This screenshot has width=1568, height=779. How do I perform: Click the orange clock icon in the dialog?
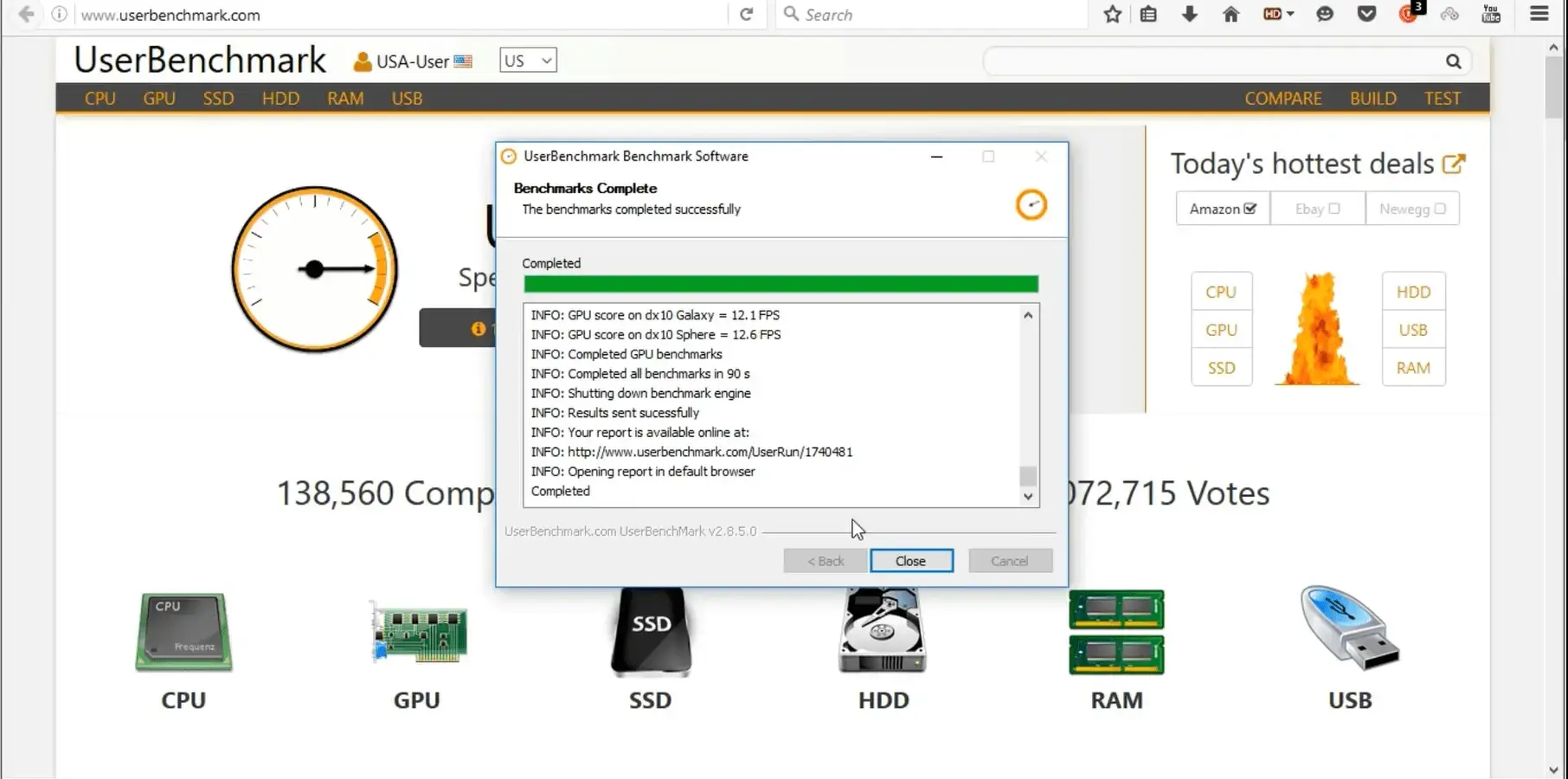1031,205
